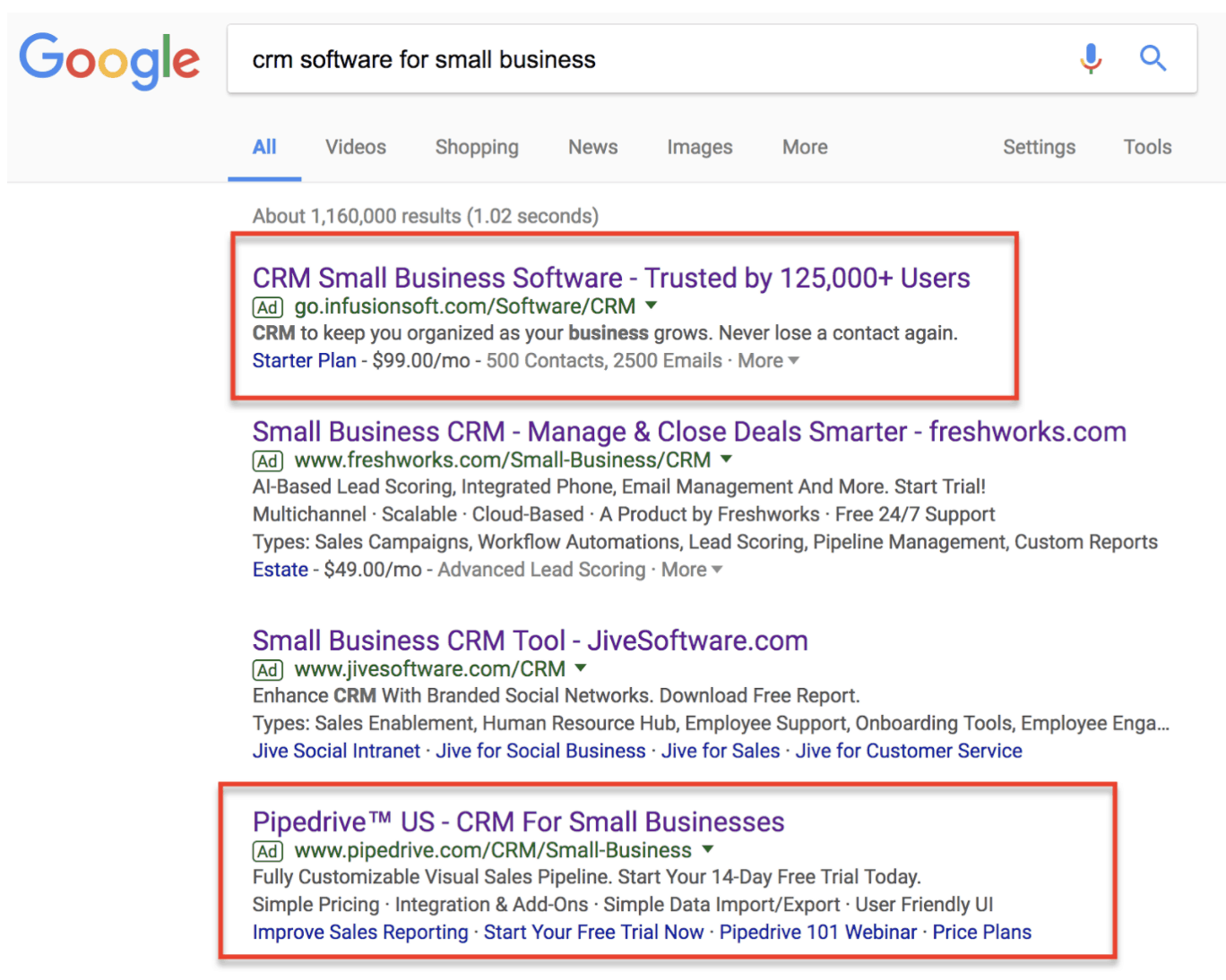Open the dropdown arrow beside go.infusionsoft.com URL
Viewport: 1226px width, 980px height.
tap(652, 305)
